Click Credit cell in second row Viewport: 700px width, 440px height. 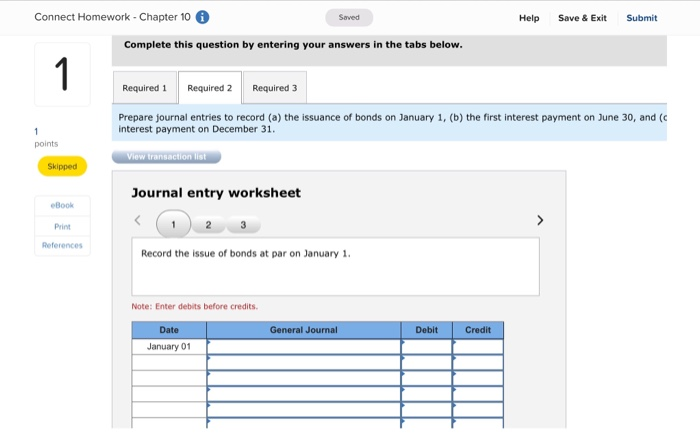[x=478, y=362]
